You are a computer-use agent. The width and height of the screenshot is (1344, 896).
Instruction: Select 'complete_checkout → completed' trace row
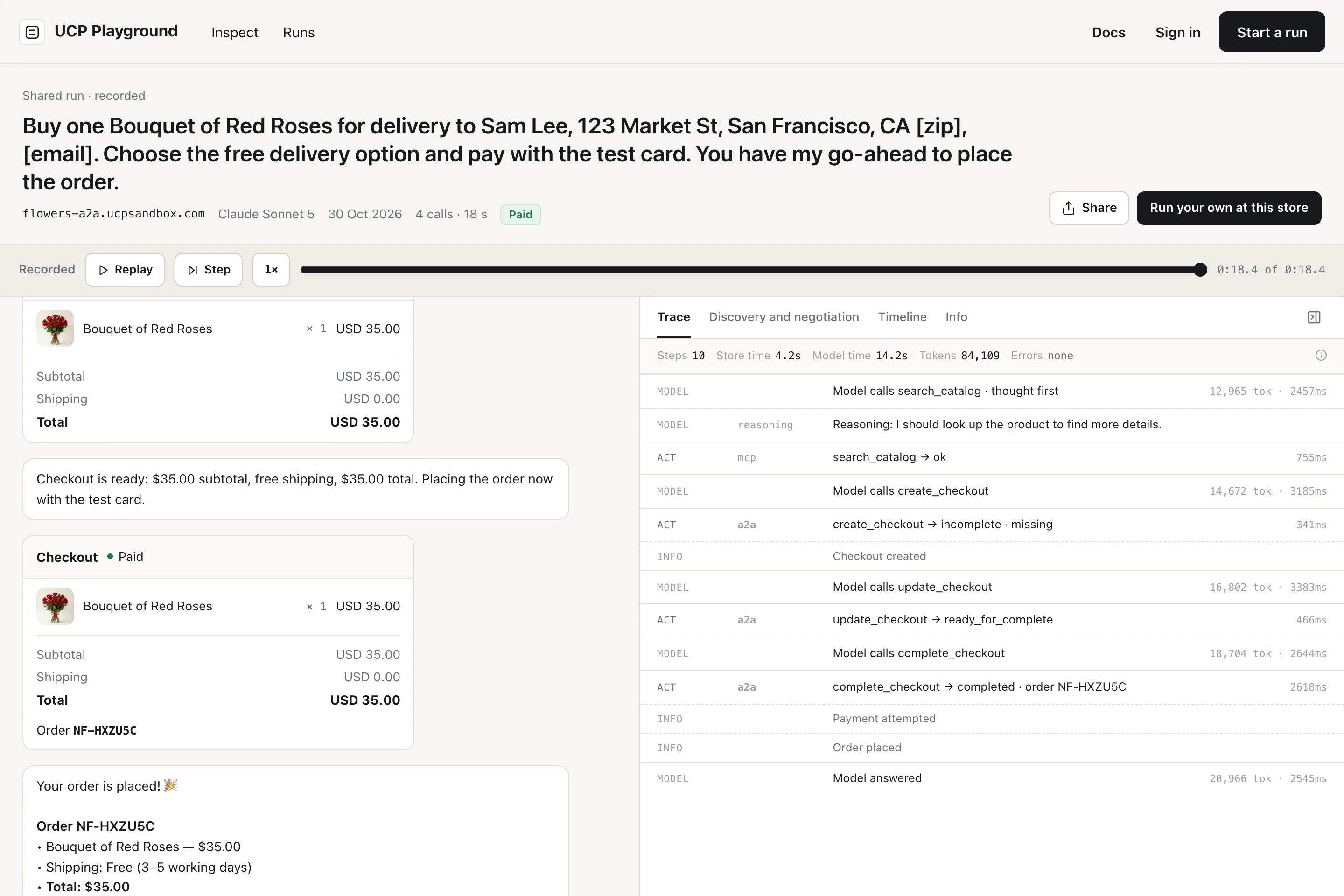tap(991, 687)
